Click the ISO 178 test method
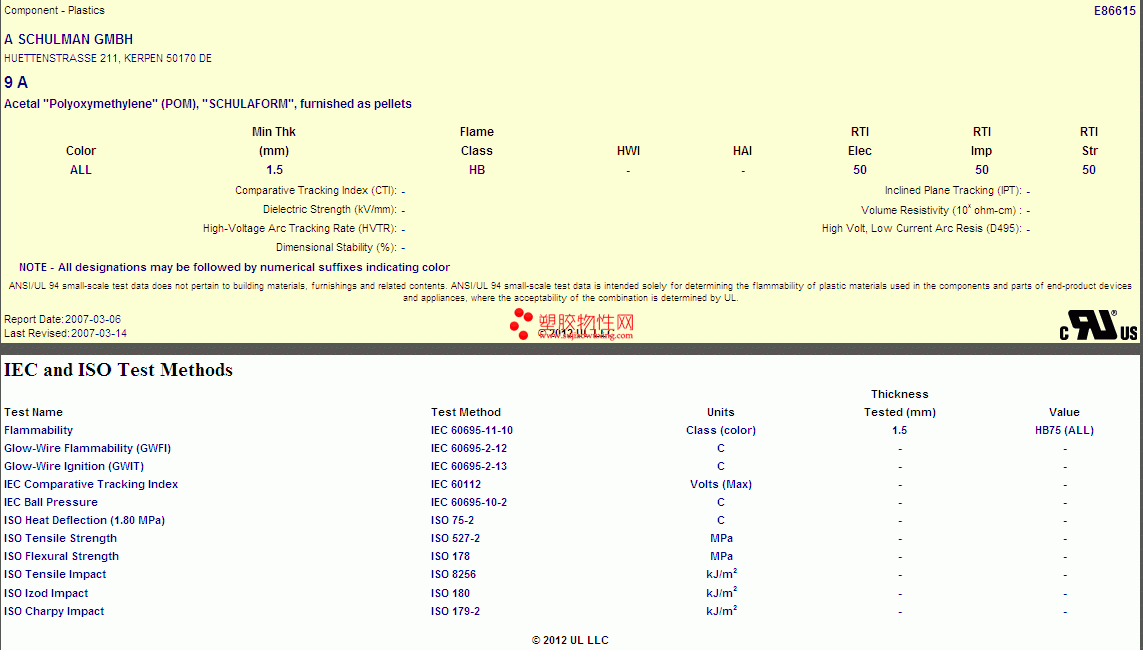 click(x=450, y=556)
